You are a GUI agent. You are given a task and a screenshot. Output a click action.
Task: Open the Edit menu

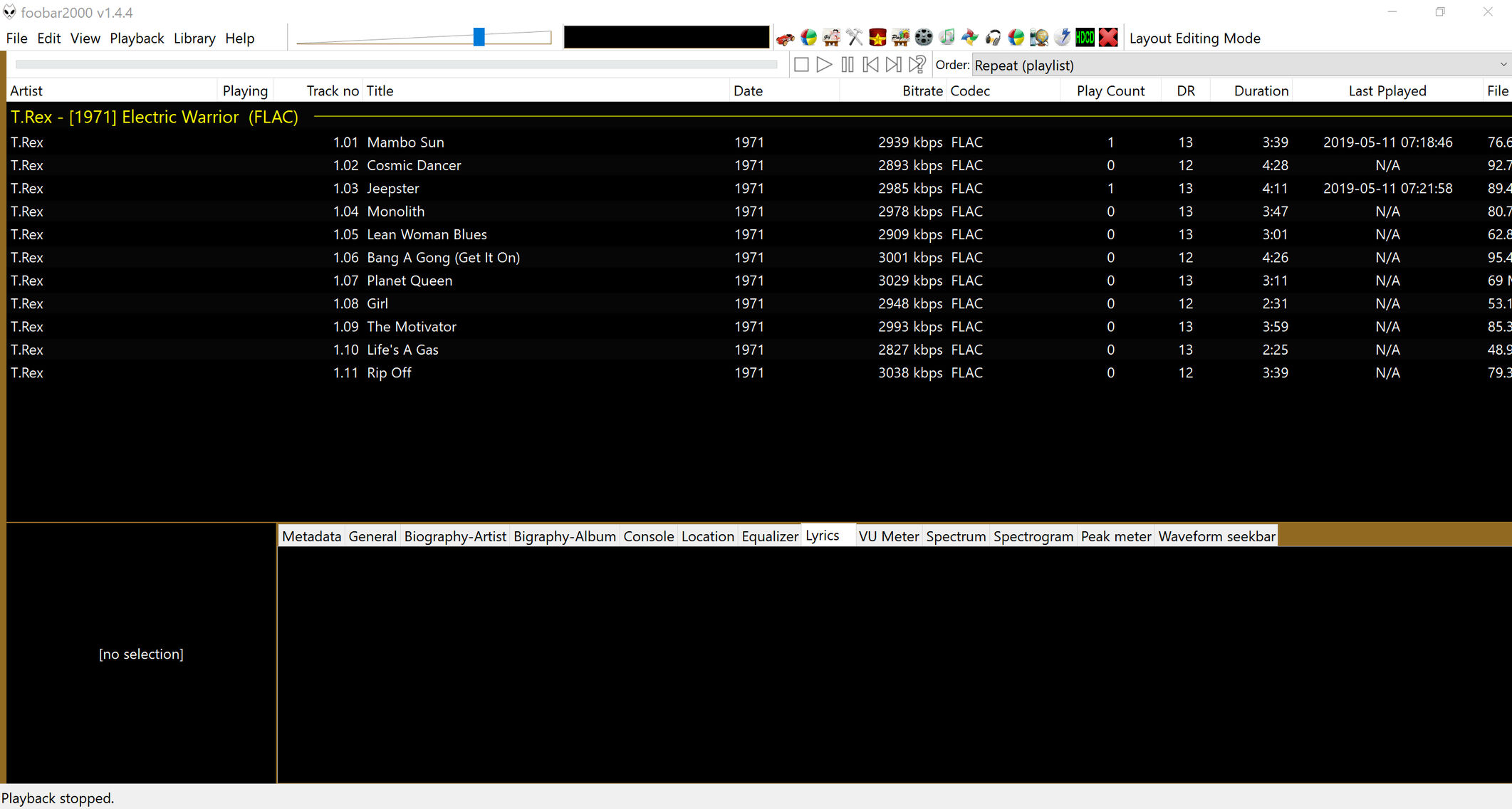point(48,38)
